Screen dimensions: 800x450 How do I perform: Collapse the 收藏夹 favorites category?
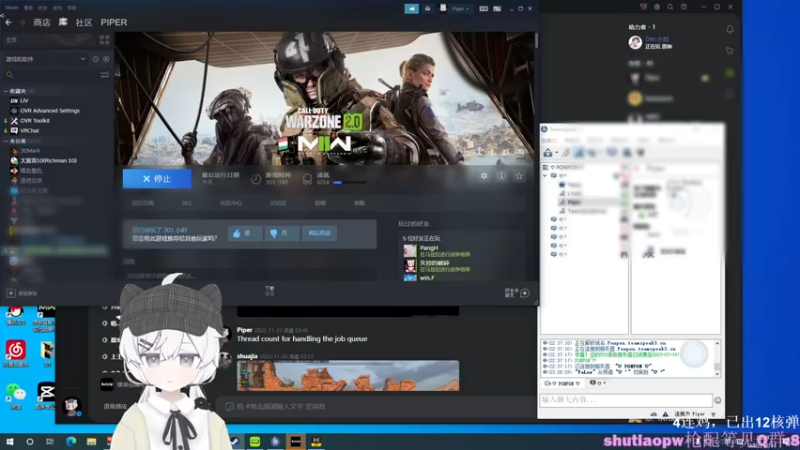6,91
